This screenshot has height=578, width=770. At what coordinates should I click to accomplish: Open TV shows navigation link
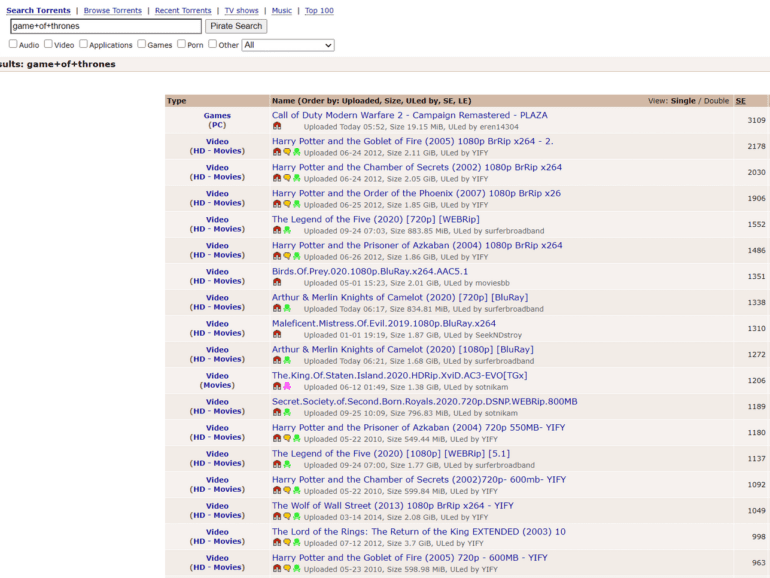[241, 10]
